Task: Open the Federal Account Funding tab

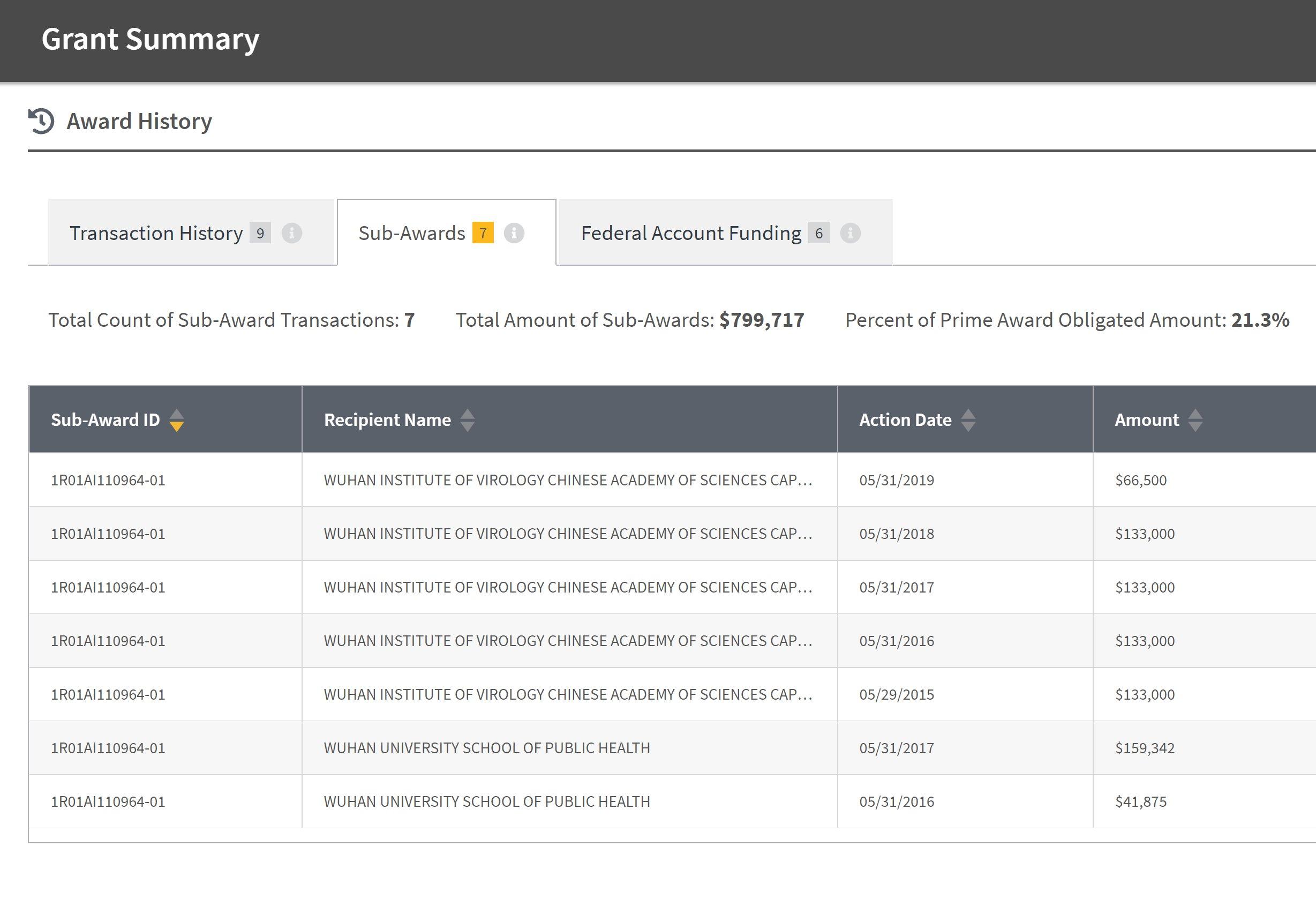Action: 726,232
